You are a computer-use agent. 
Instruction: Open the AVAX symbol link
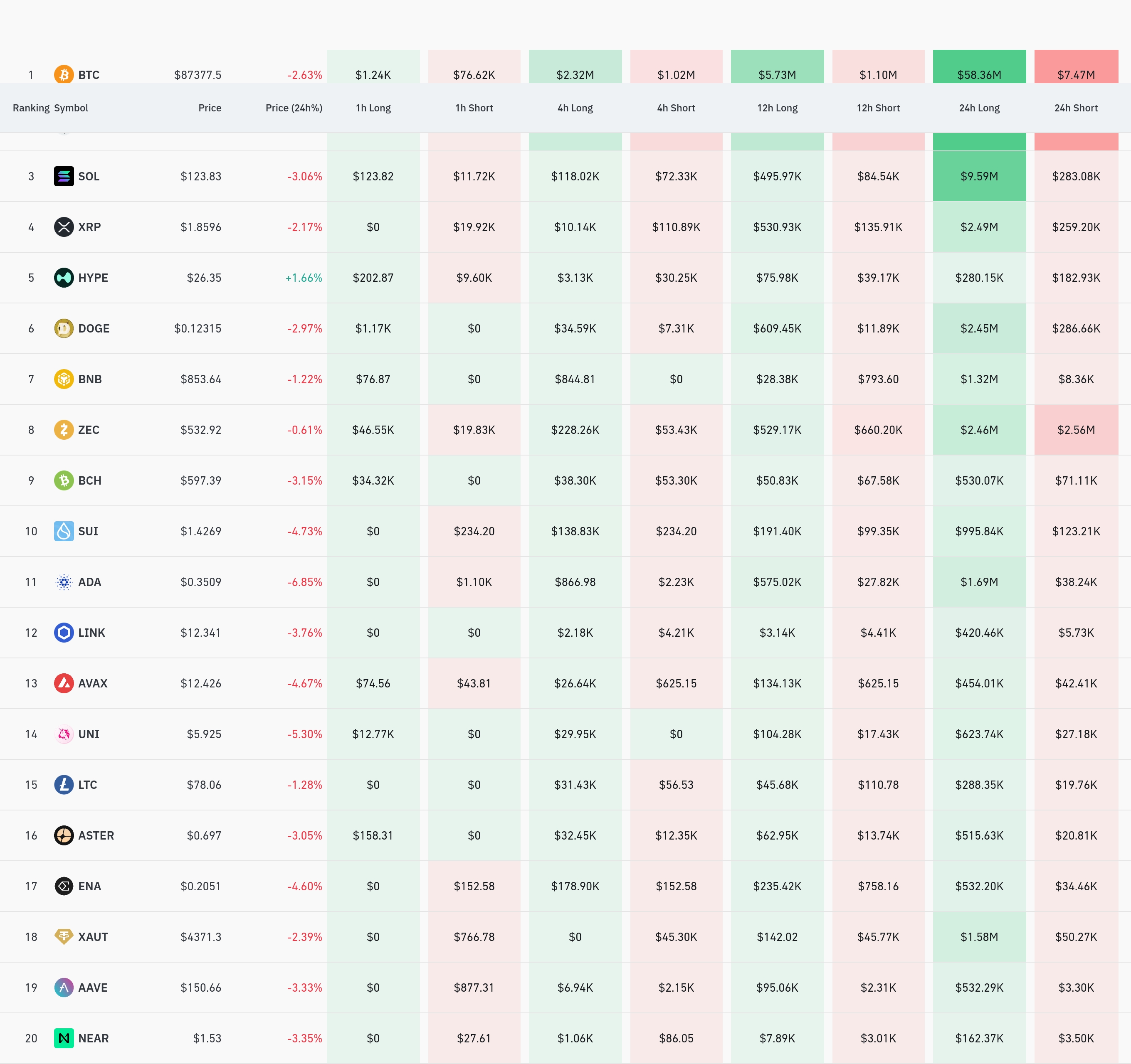(93, 683)
